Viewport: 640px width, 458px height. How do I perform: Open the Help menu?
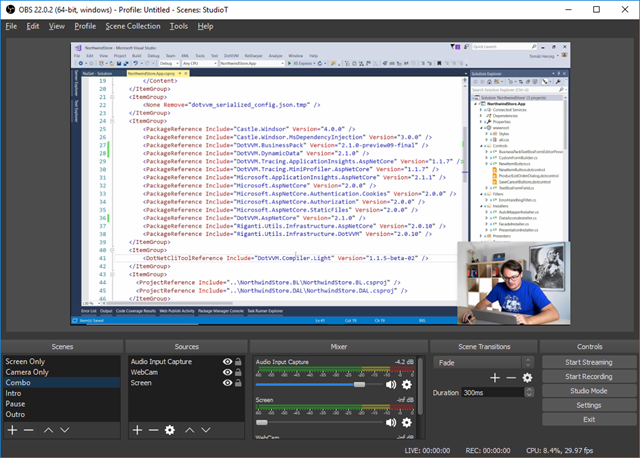(205, 26)
